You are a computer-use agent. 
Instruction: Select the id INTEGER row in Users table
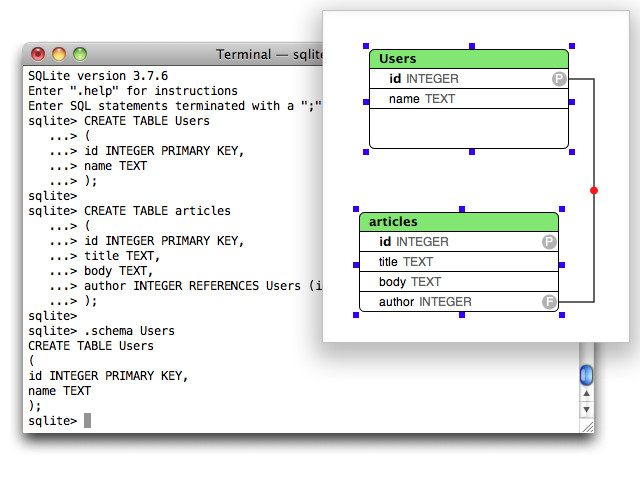(x=469, y=78)
